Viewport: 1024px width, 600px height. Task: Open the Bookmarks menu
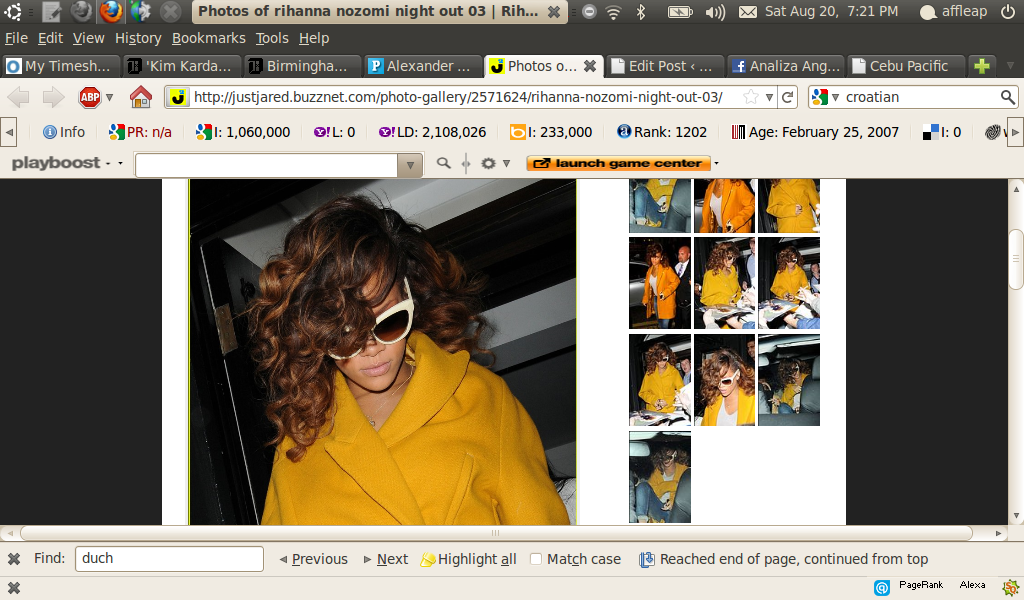[x=208, y=39]
